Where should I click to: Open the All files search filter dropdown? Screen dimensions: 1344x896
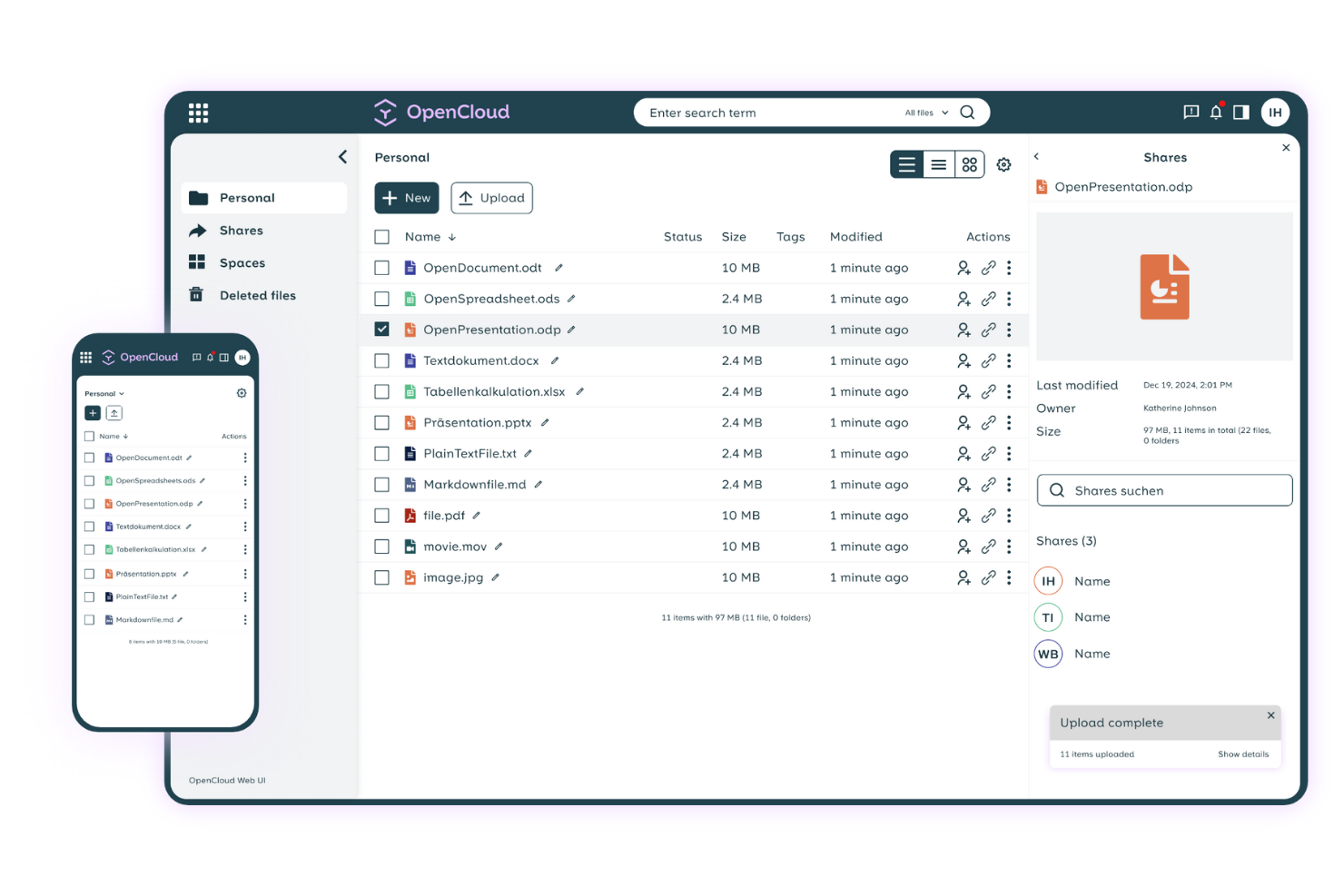coord(926,113)
